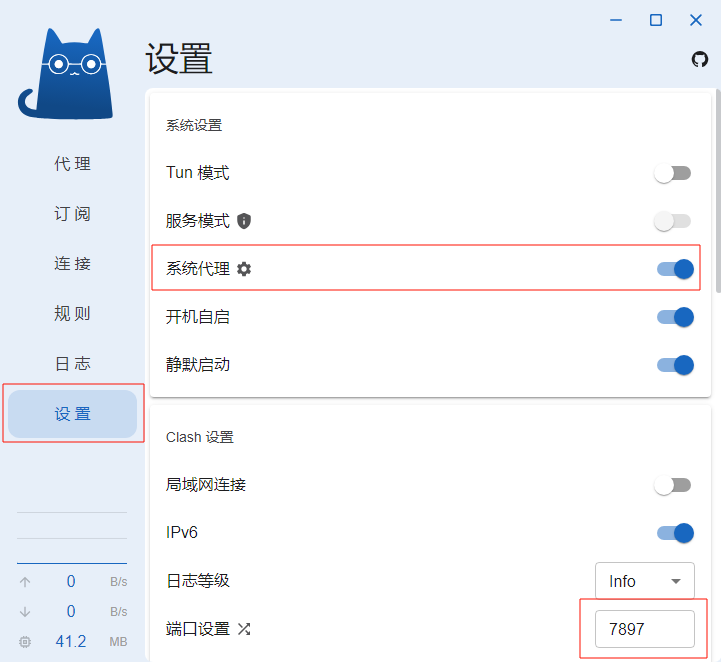Open system proxy gear settings
Screen dimensions: 721x662
[244, 269]
